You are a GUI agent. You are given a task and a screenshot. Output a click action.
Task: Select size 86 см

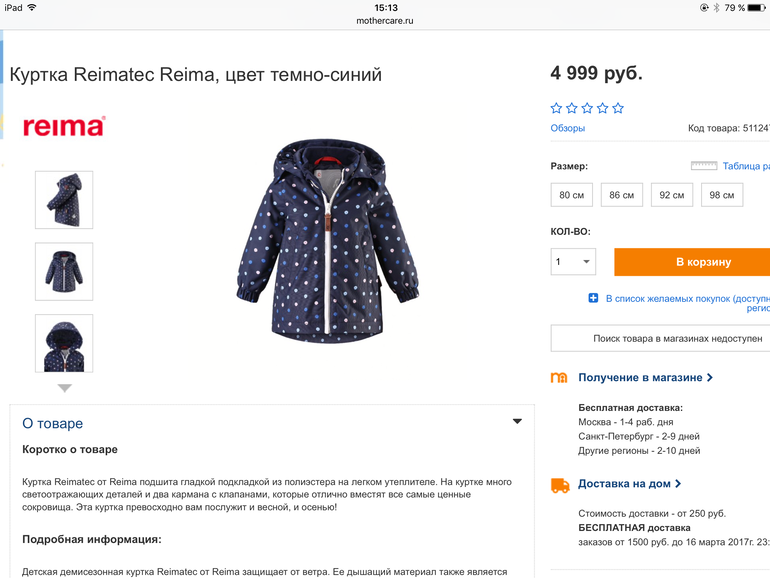pos(622,195)
